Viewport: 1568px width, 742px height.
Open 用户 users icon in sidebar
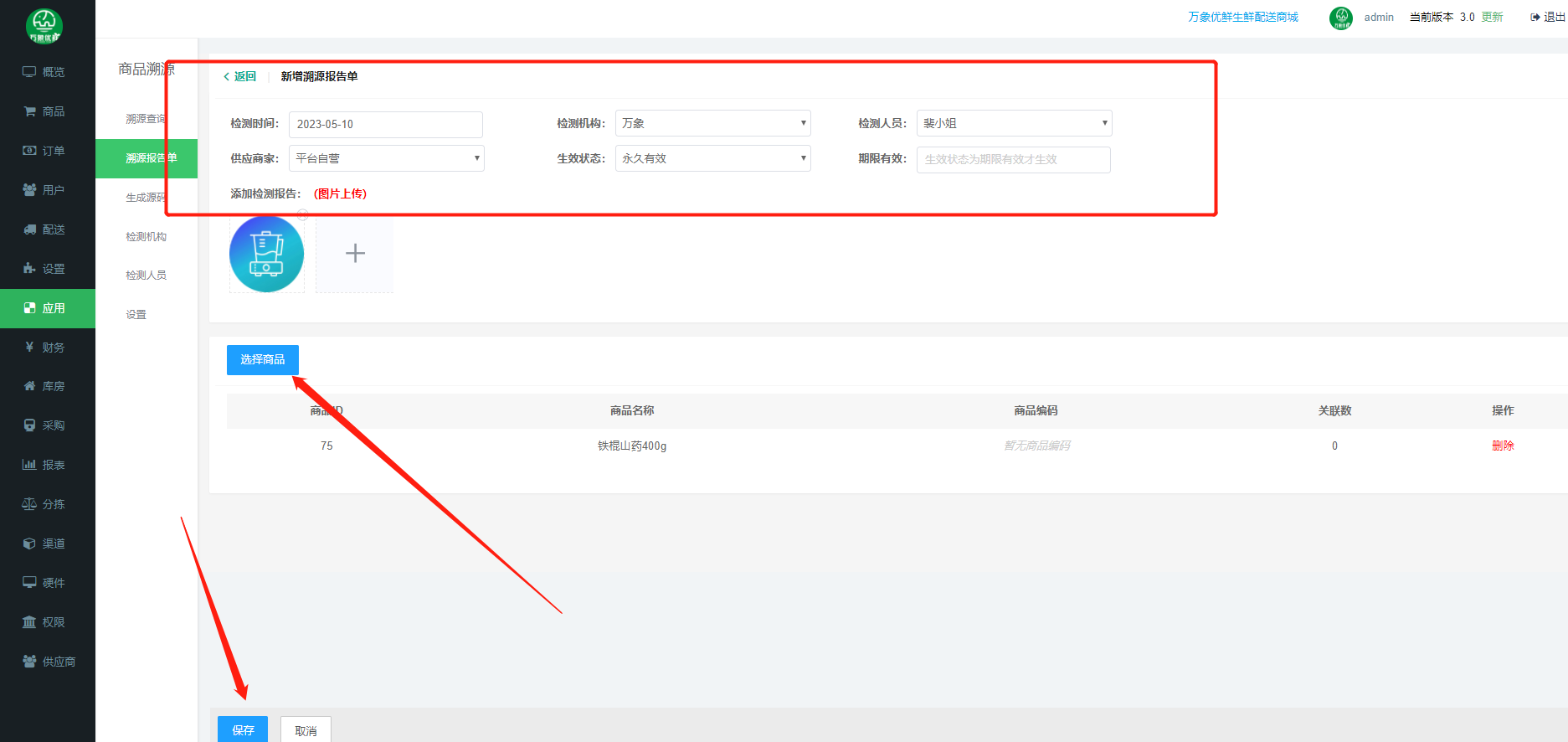(29, 190)
